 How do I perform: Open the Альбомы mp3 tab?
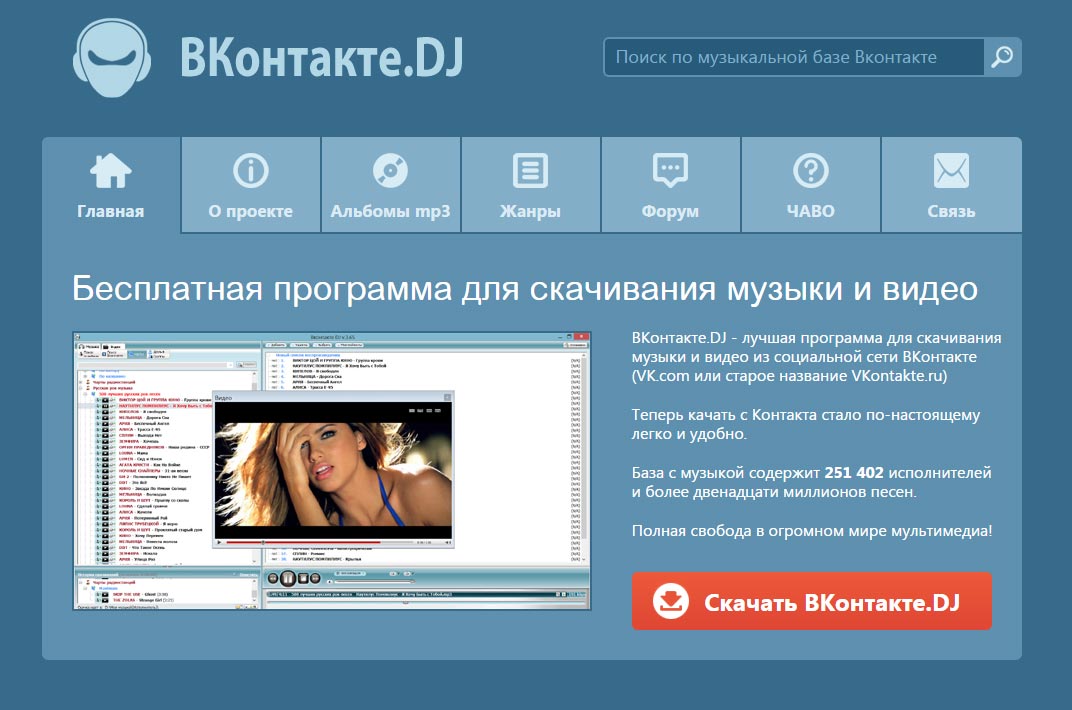(390, 185)
